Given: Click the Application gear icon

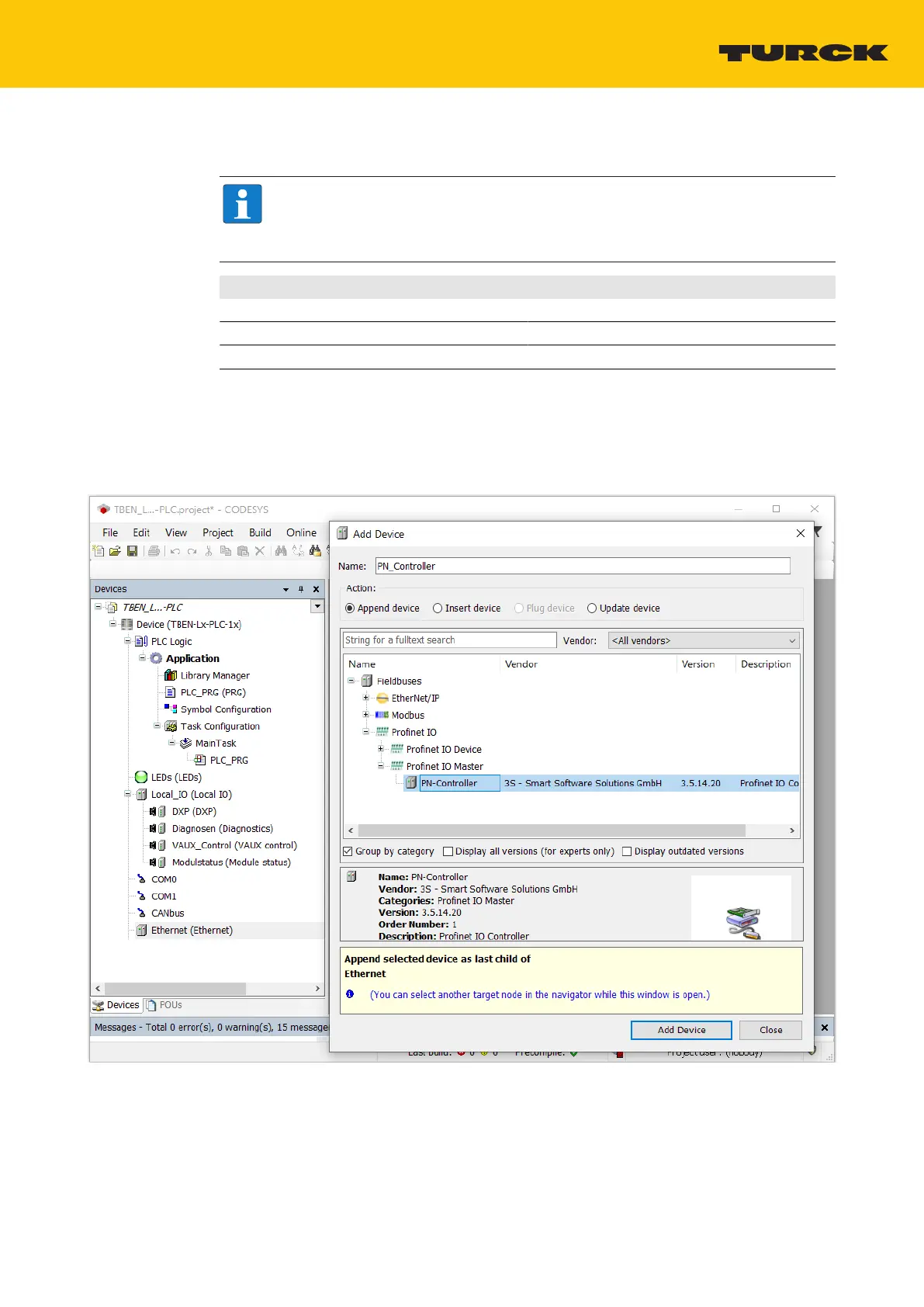Looking at the screenshot, I should pos(156,658).
